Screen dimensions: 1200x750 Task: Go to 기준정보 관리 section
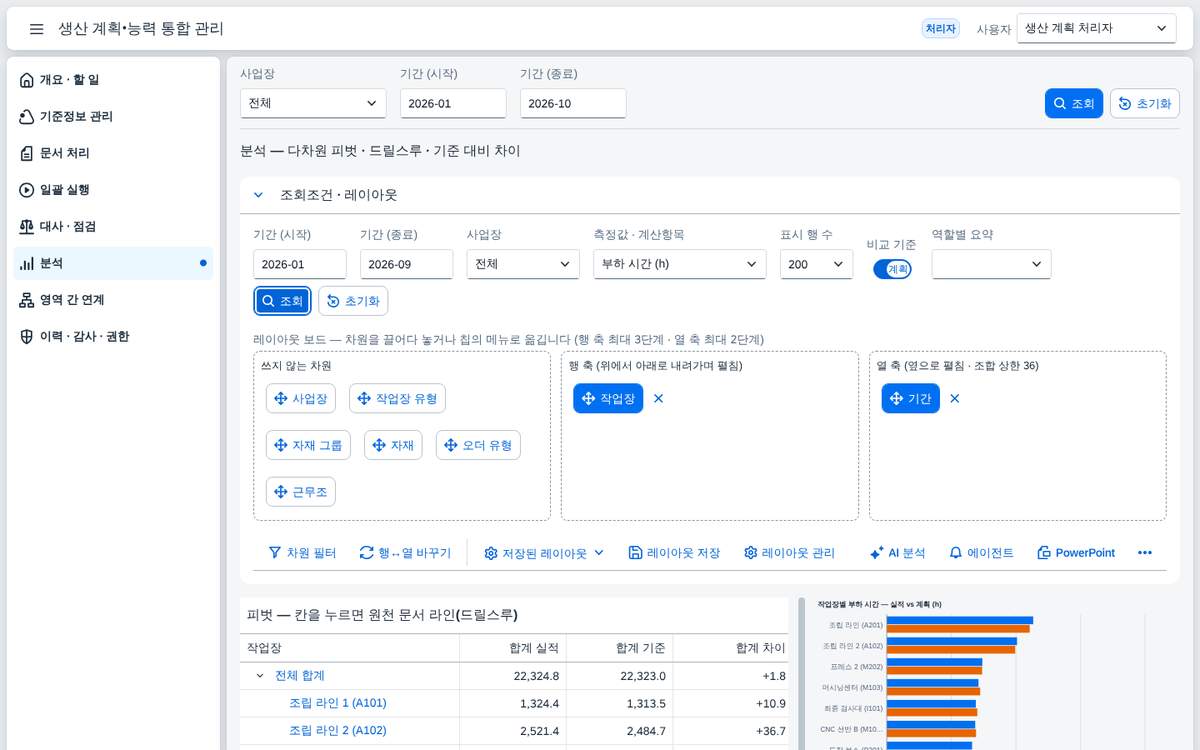[x=113, y=117]
